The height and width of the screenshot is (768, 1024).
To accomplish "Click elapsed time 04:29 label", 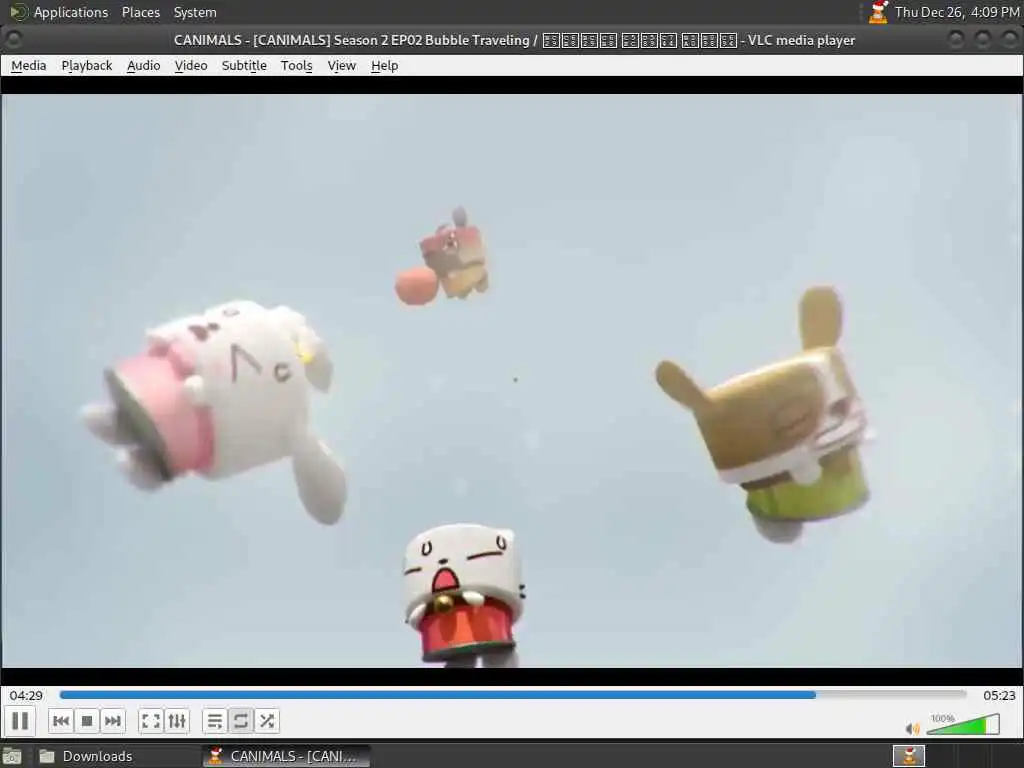I will [x=26, y=696].
